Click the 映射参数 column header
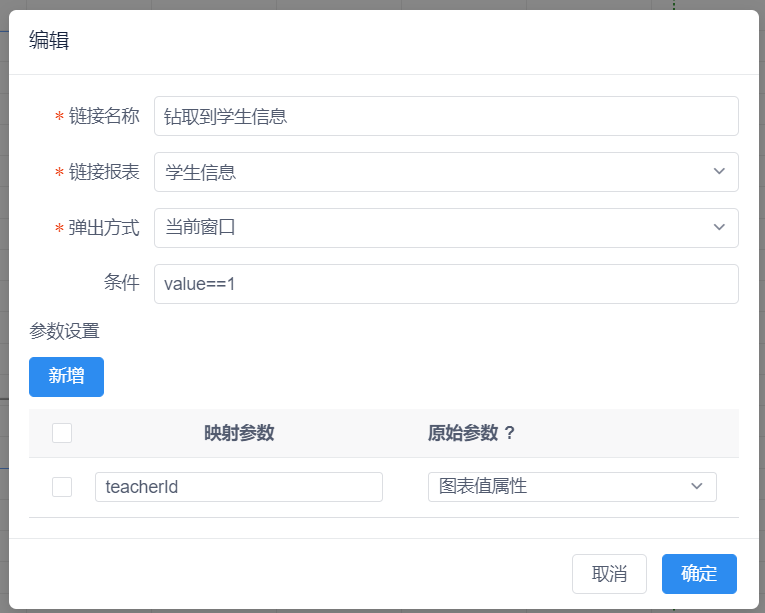Image resolution: width=765 pixels, height=613 pixels. [x=239, y=432]
